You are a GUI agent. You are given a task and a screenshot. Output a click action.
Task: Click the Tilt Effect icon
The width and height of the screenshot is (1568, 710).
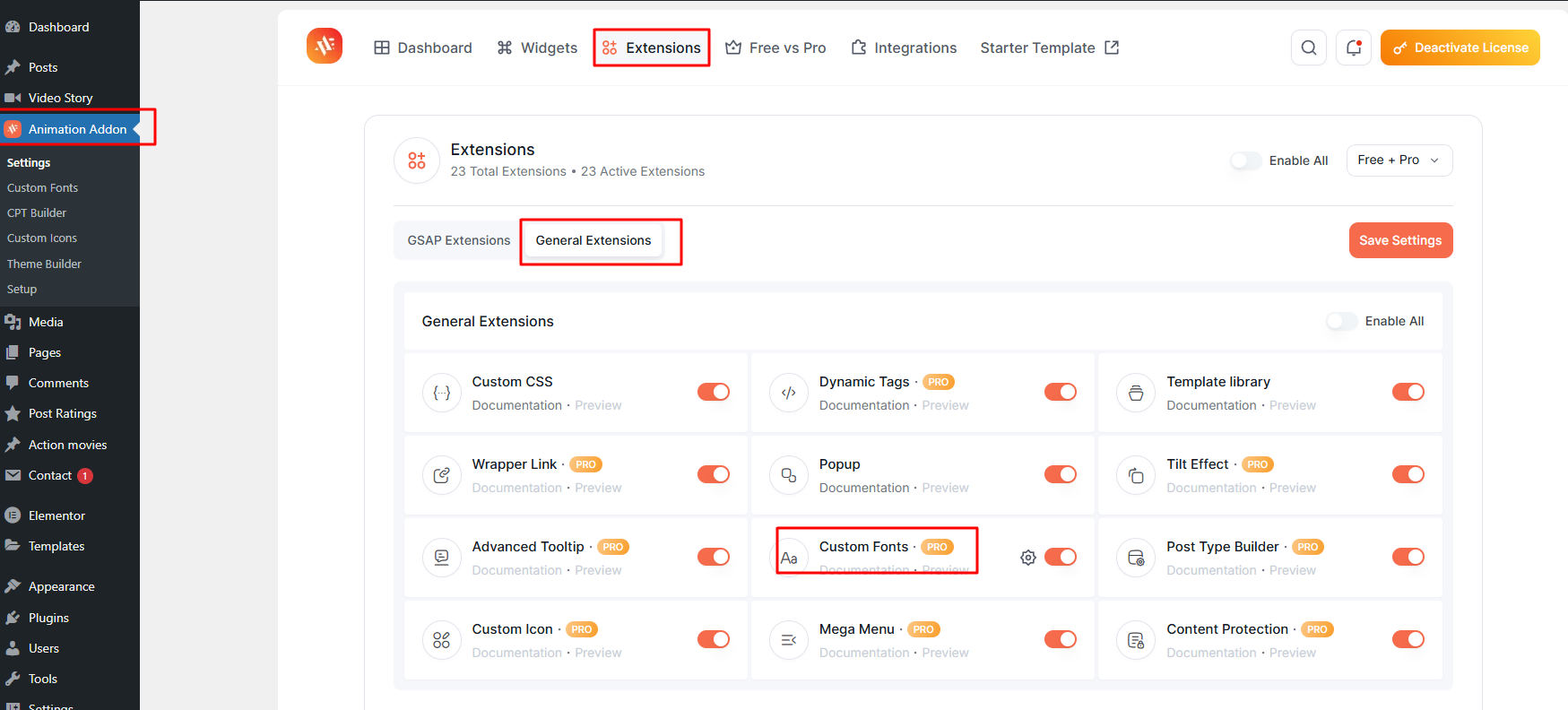click(x=1136, y=475)
